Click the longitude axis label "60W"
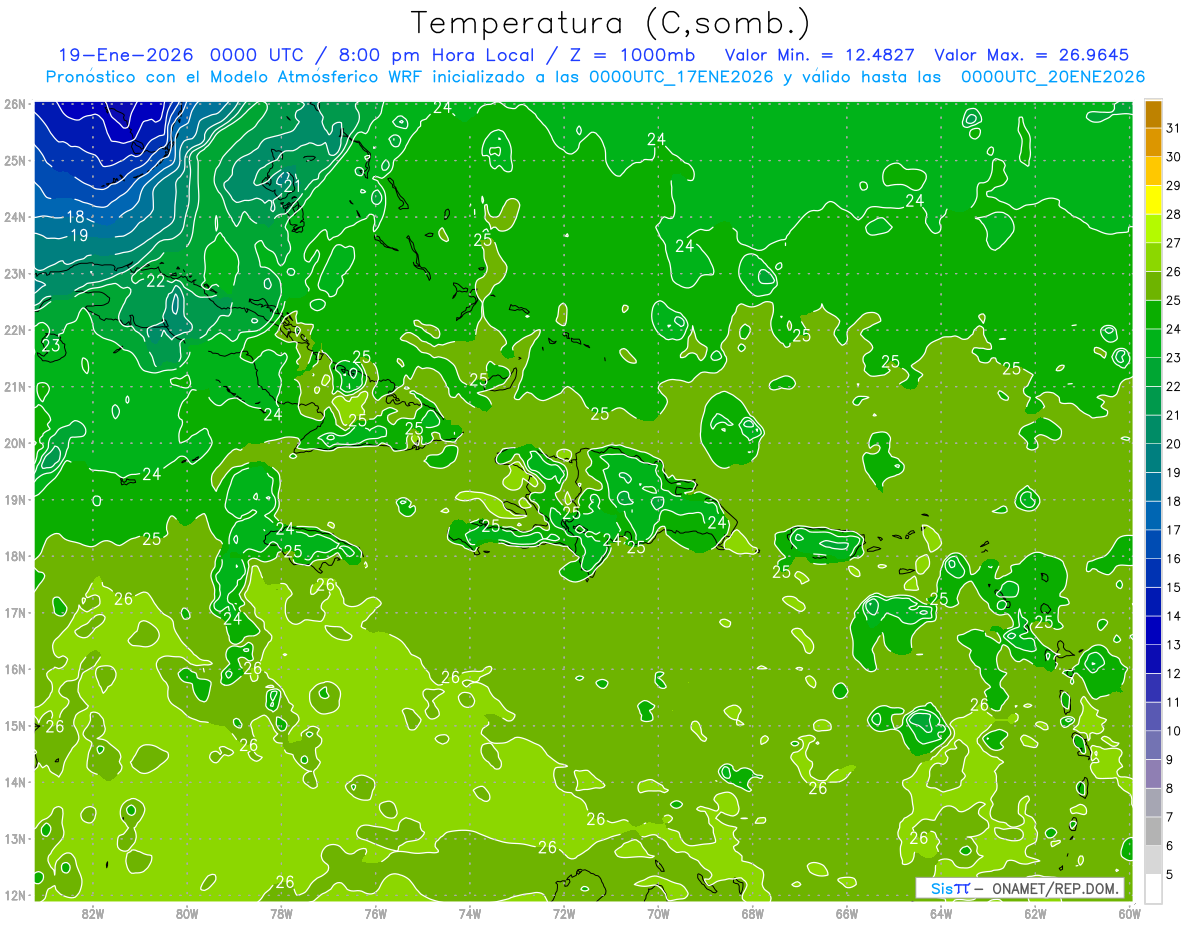 (1130, 913)
